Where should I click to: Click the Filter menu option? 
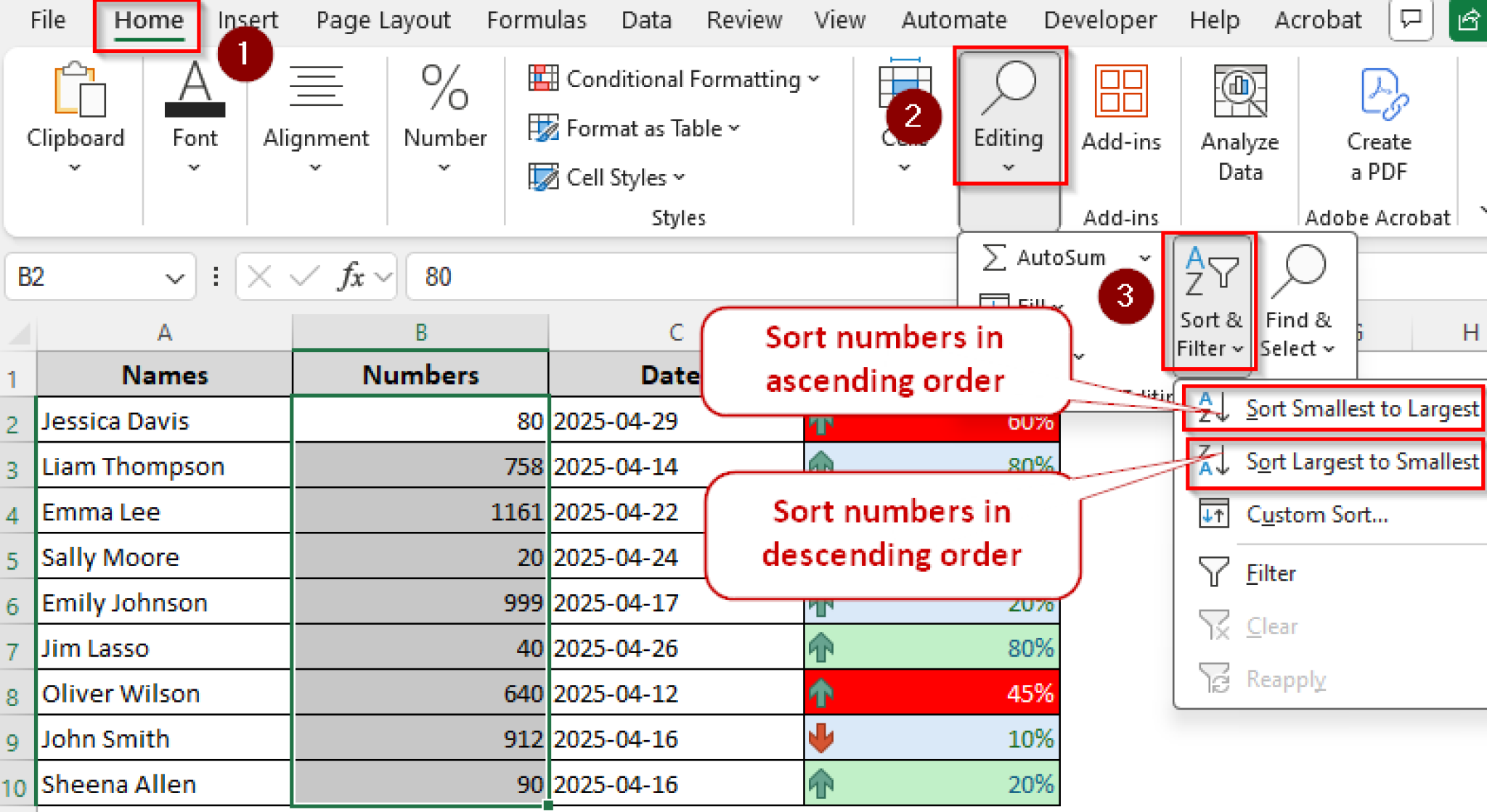[x=1271, y=573]
